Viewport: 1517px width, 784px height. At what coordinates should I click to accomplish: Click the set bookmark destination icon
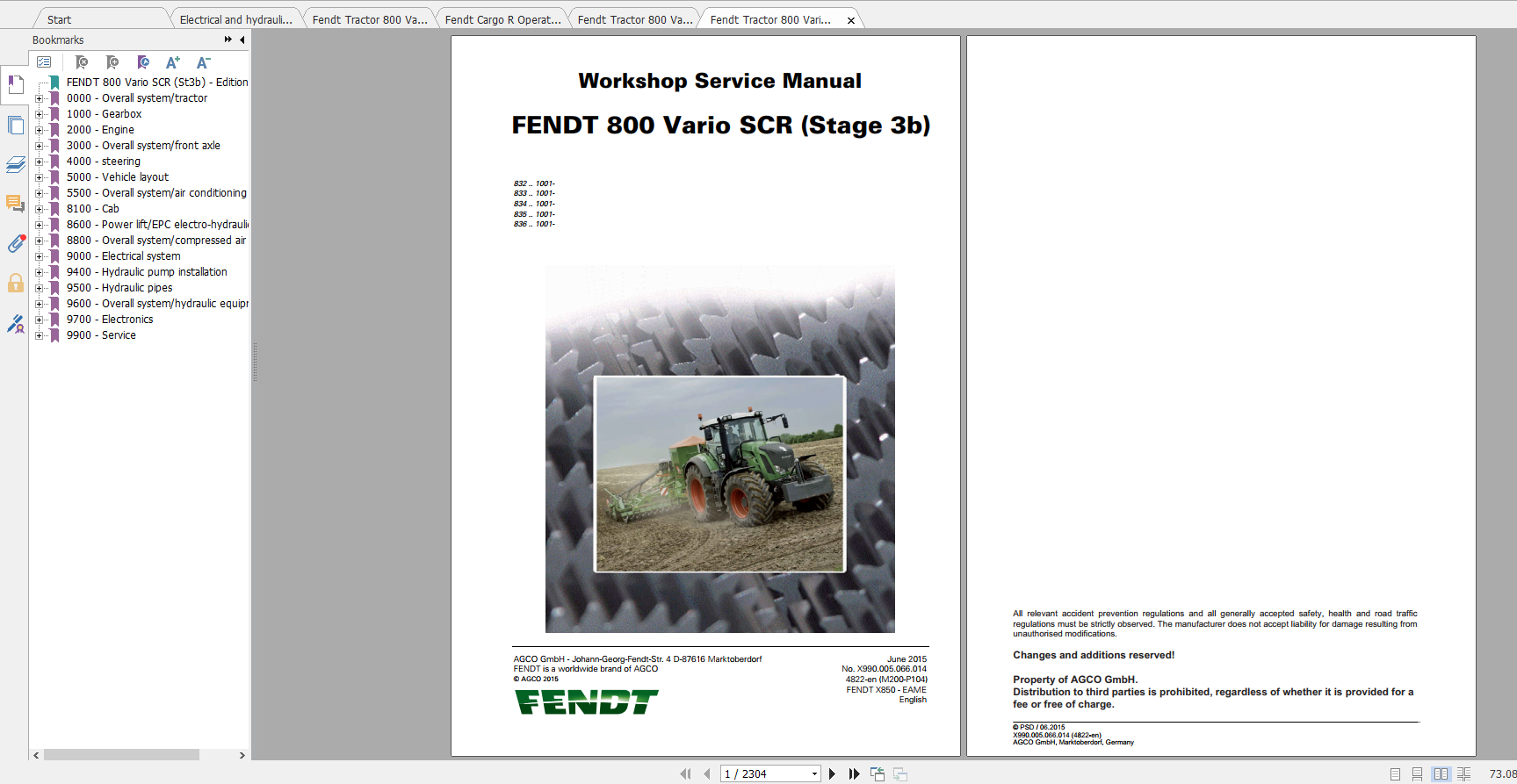coord(143,62)
